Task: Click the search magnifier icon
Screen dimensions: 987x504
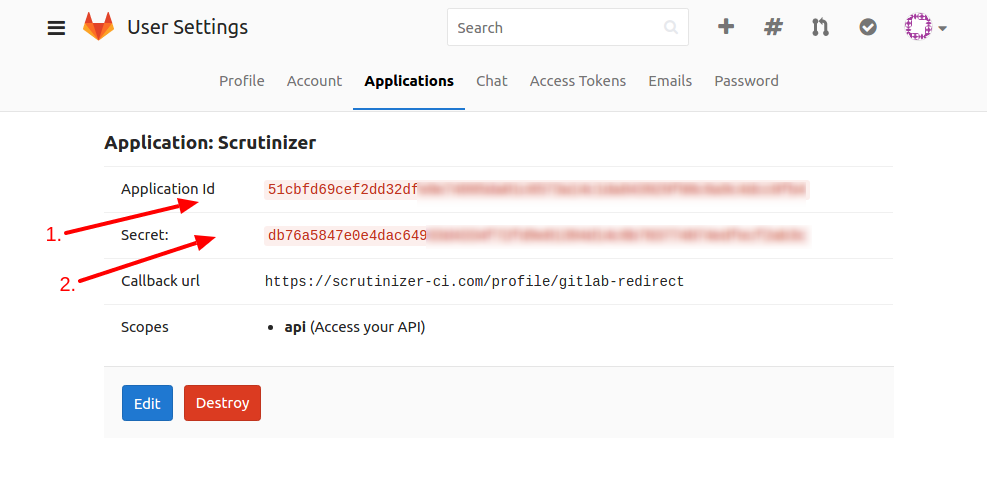Action: (671, 27)
